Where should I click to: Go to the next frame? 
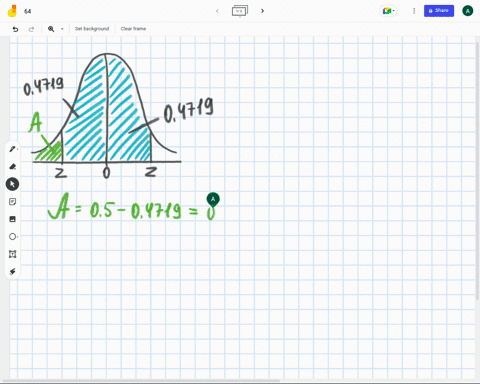pos(262,11)
